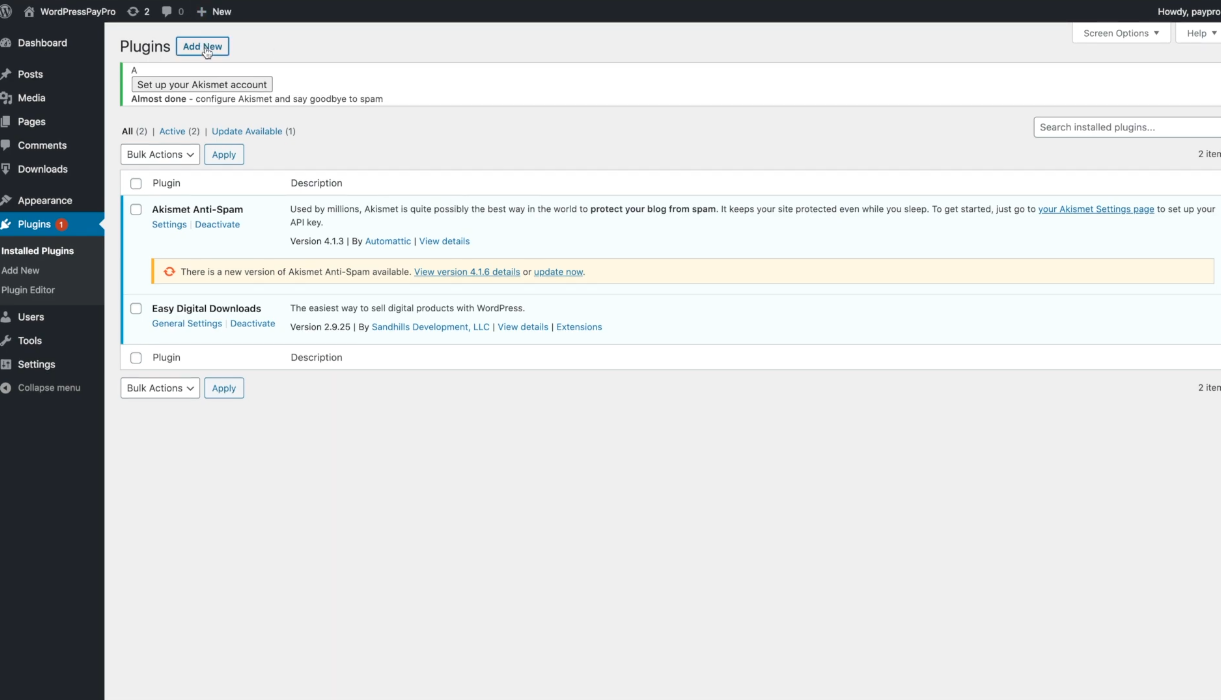
Task: Toggle the select-all checkbox in table header
Action: [136, 184]
